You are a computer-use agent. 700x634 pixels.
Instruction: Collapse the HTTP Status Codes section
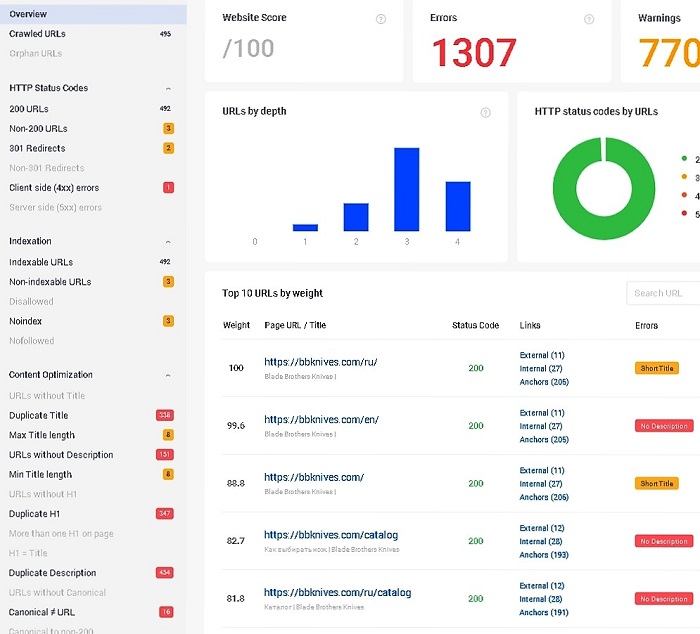pyautogui.click(x=168, y=88)
